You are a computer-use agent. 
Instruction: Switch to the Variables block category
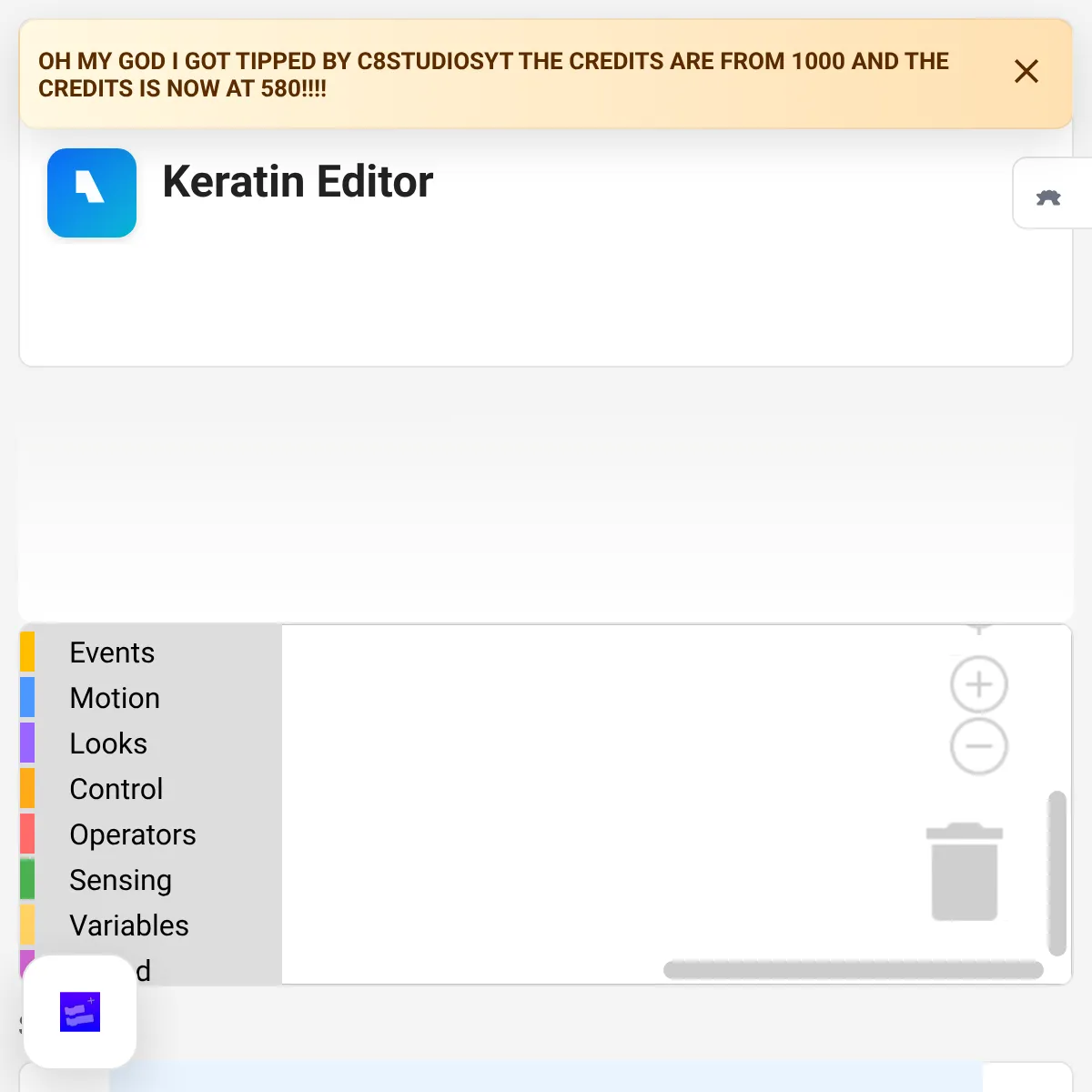[129, 925]
